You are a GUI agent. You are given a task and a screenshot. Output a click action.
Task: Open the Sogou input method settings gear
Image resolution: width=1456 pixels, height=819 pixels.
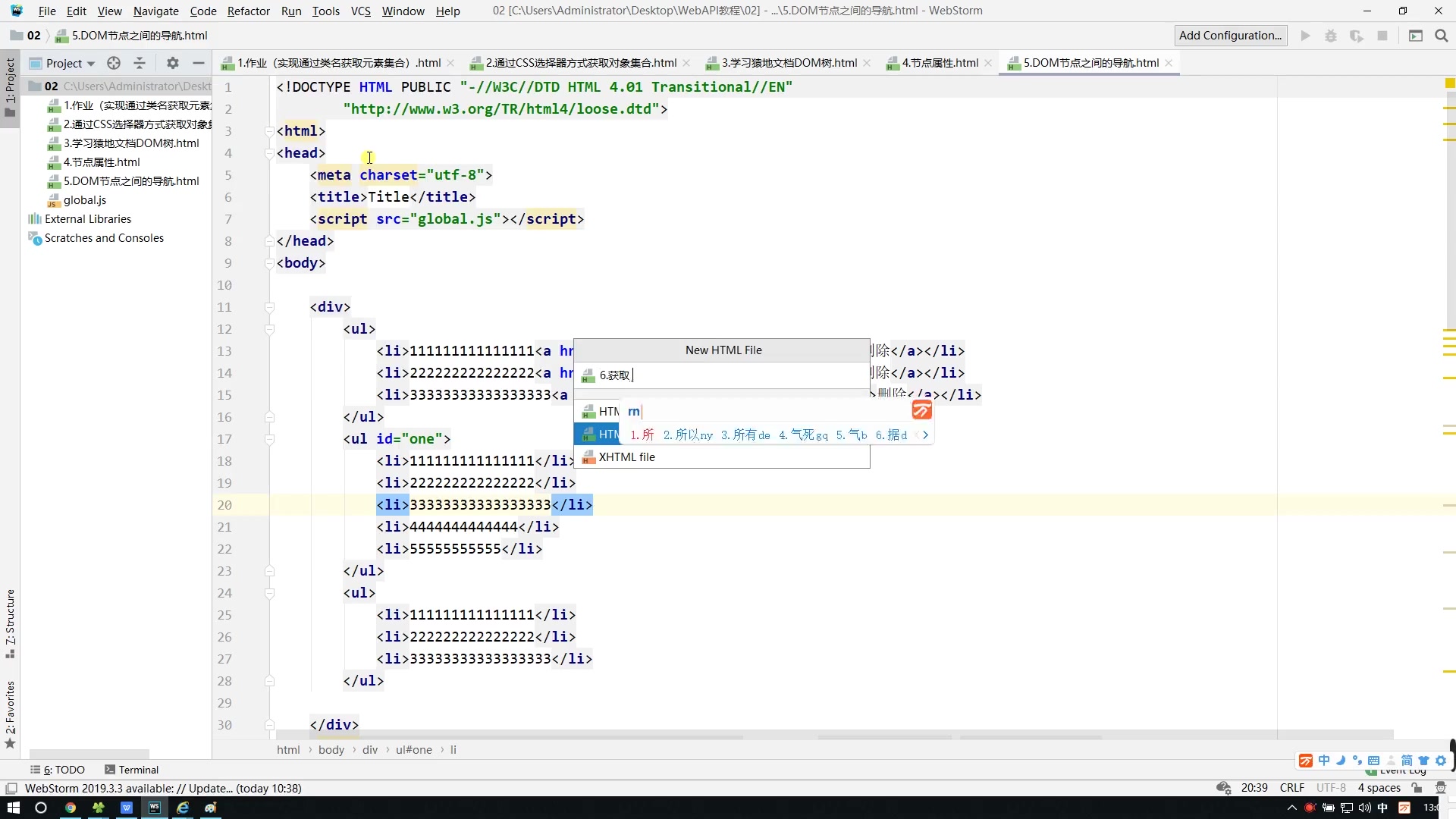click(x=1441, y=761)
